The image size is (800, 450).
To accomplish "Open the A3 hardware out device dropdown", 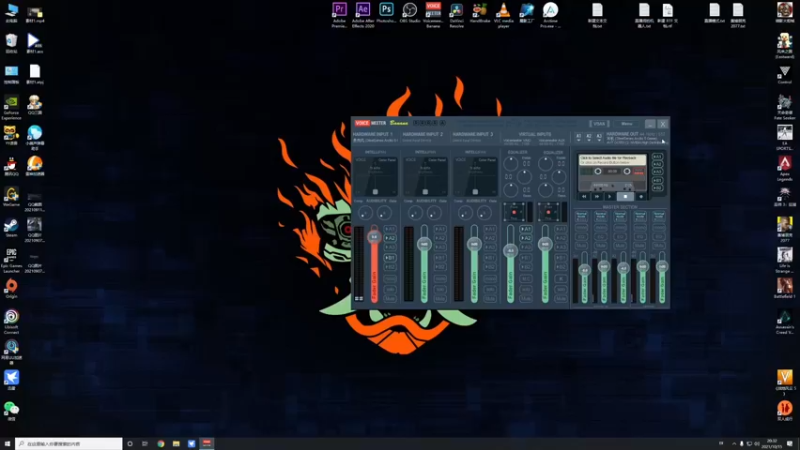I will 599,137.
